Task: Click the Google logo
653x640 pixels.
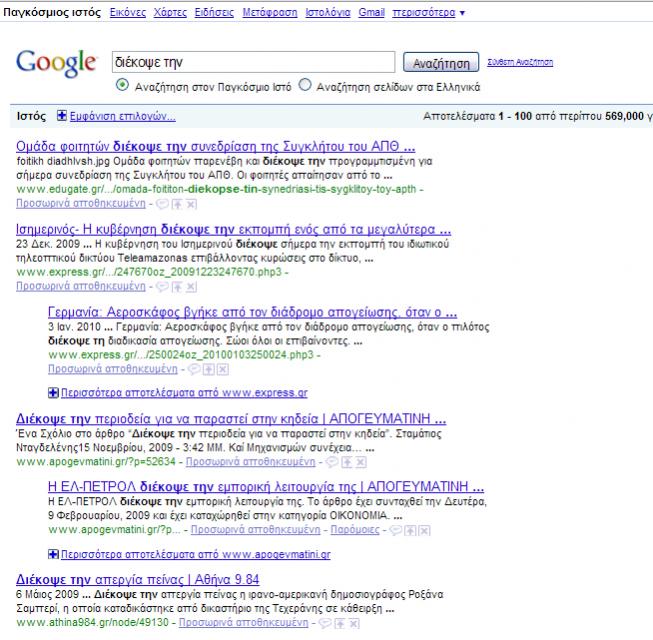Action: click(56, 63)
